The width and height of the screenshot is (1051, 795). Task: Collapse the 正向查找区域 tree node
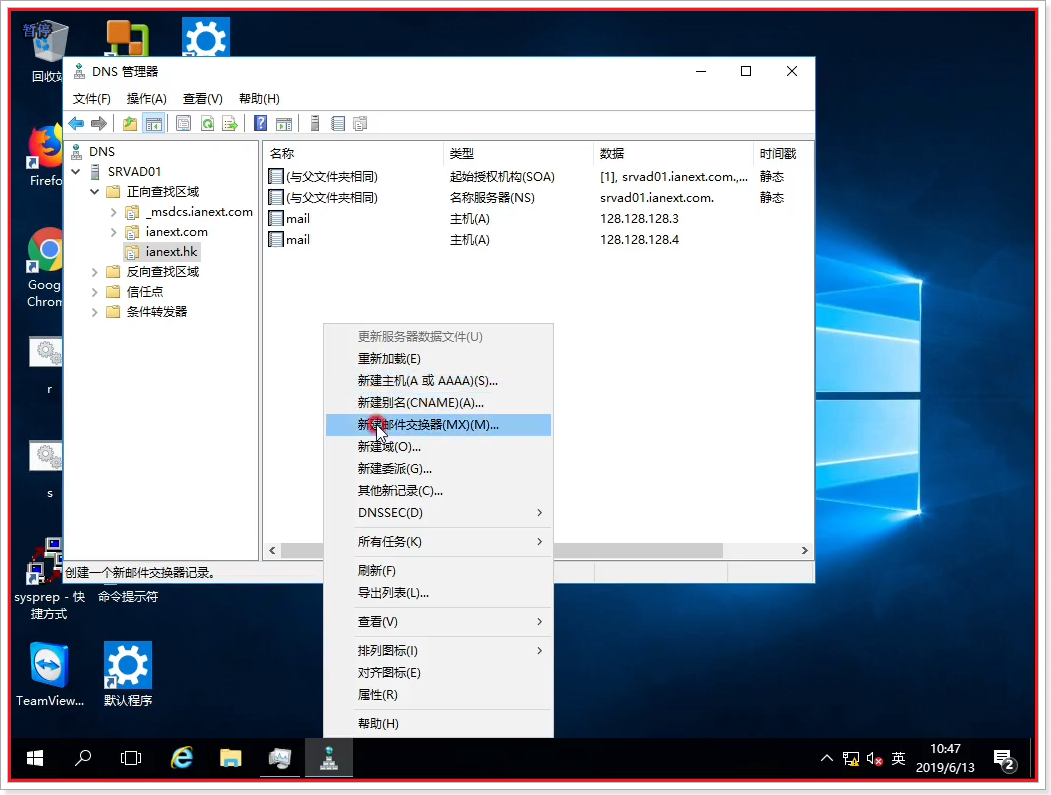pyautogui.click(x=95, y=192)
